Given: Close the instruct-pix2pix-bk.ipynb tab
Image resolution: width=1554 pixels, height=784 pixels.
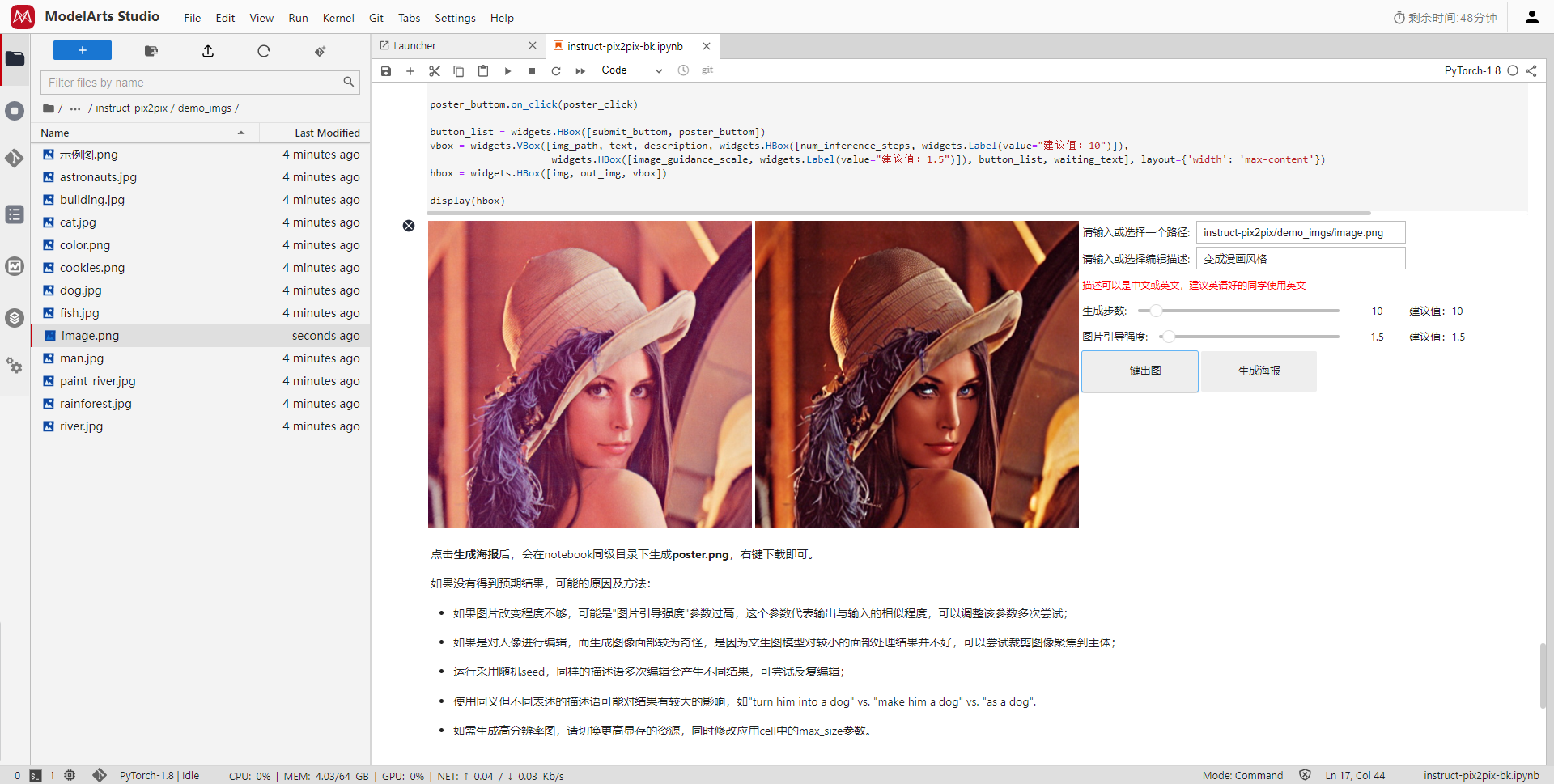Looking at the screenshot, I should click(x=707, y=46).
